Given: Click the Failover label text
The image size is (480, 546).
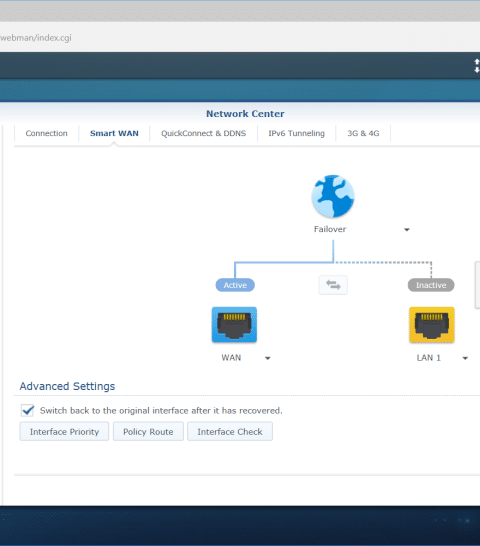Looking at the screenshot, I should click(x=330, y=229).
